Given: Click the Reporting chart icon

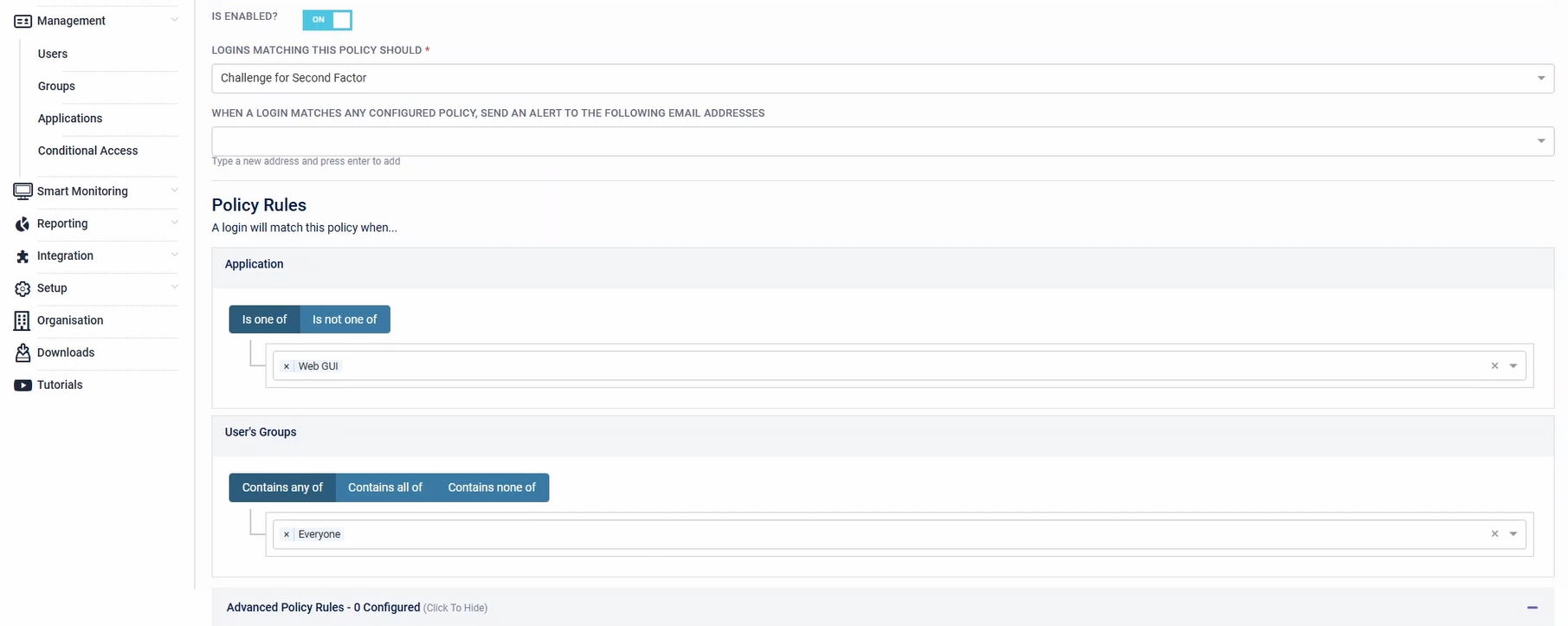Looking at the screenshot, I should (x=23, y=224).
